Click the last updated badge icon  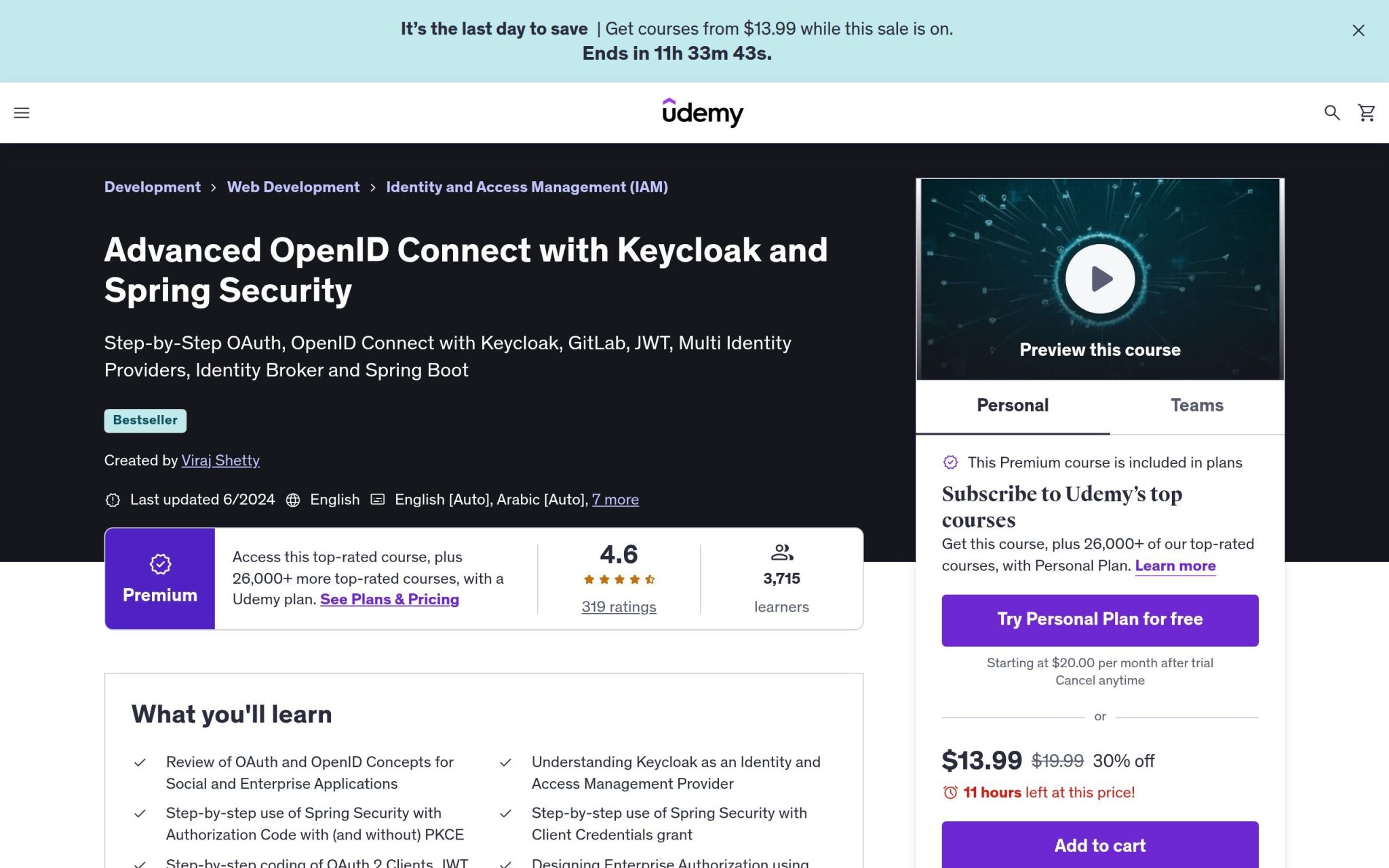pyautogui.click(x=113, y=500)
